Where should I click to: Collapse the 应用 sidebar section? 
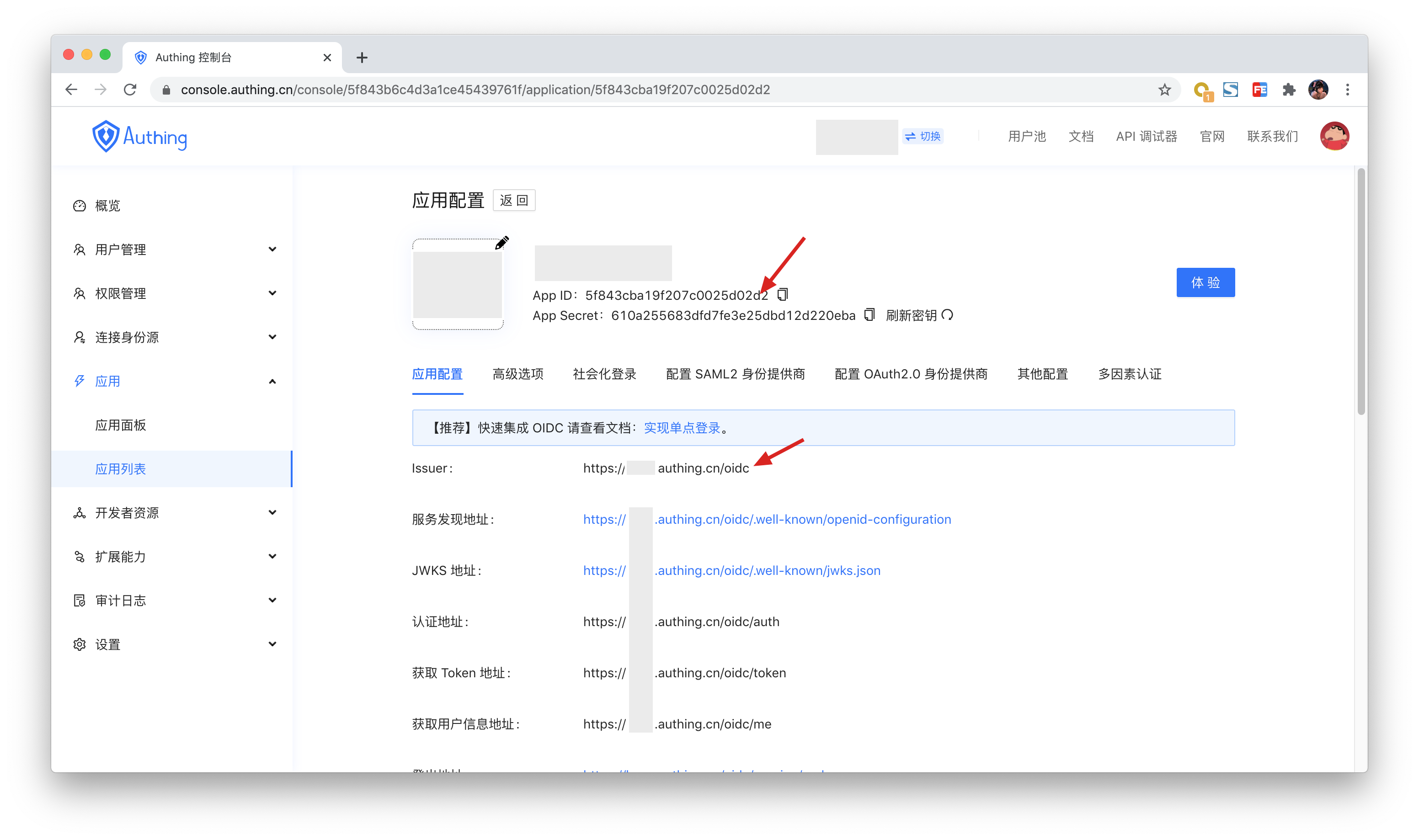click(272, 381)
